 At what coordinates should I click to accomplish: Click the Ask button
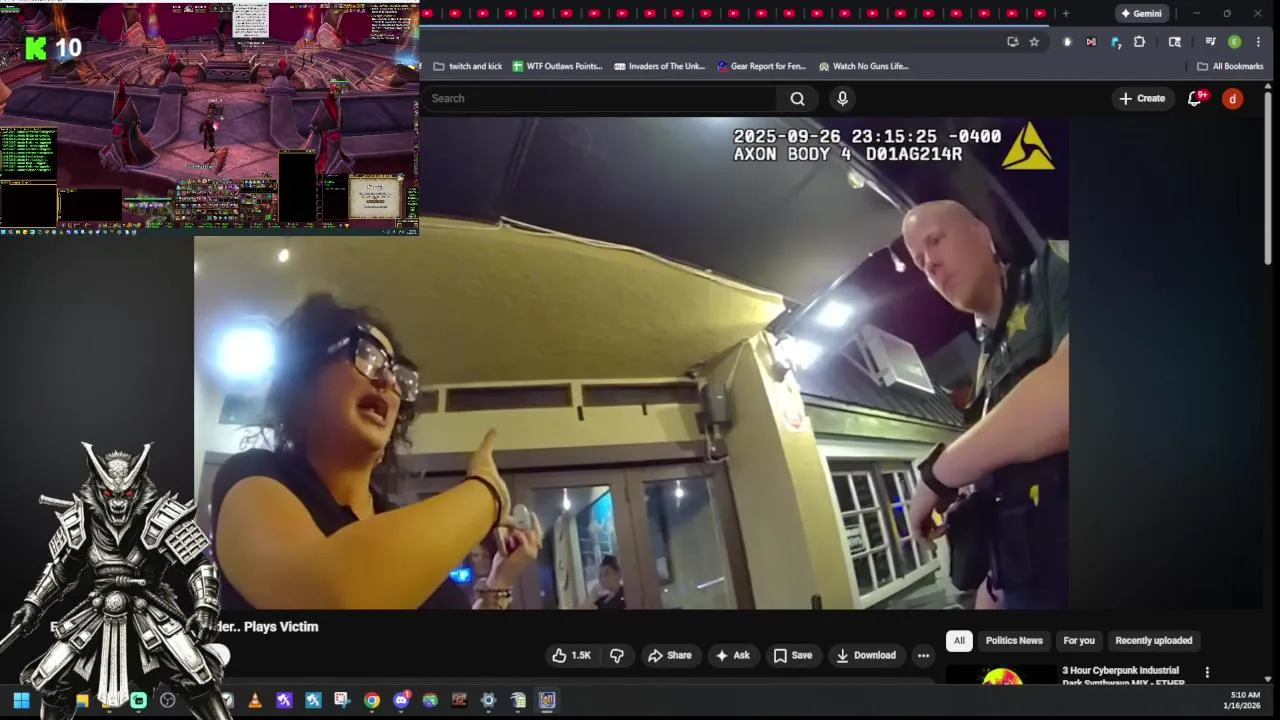point(732,655)
